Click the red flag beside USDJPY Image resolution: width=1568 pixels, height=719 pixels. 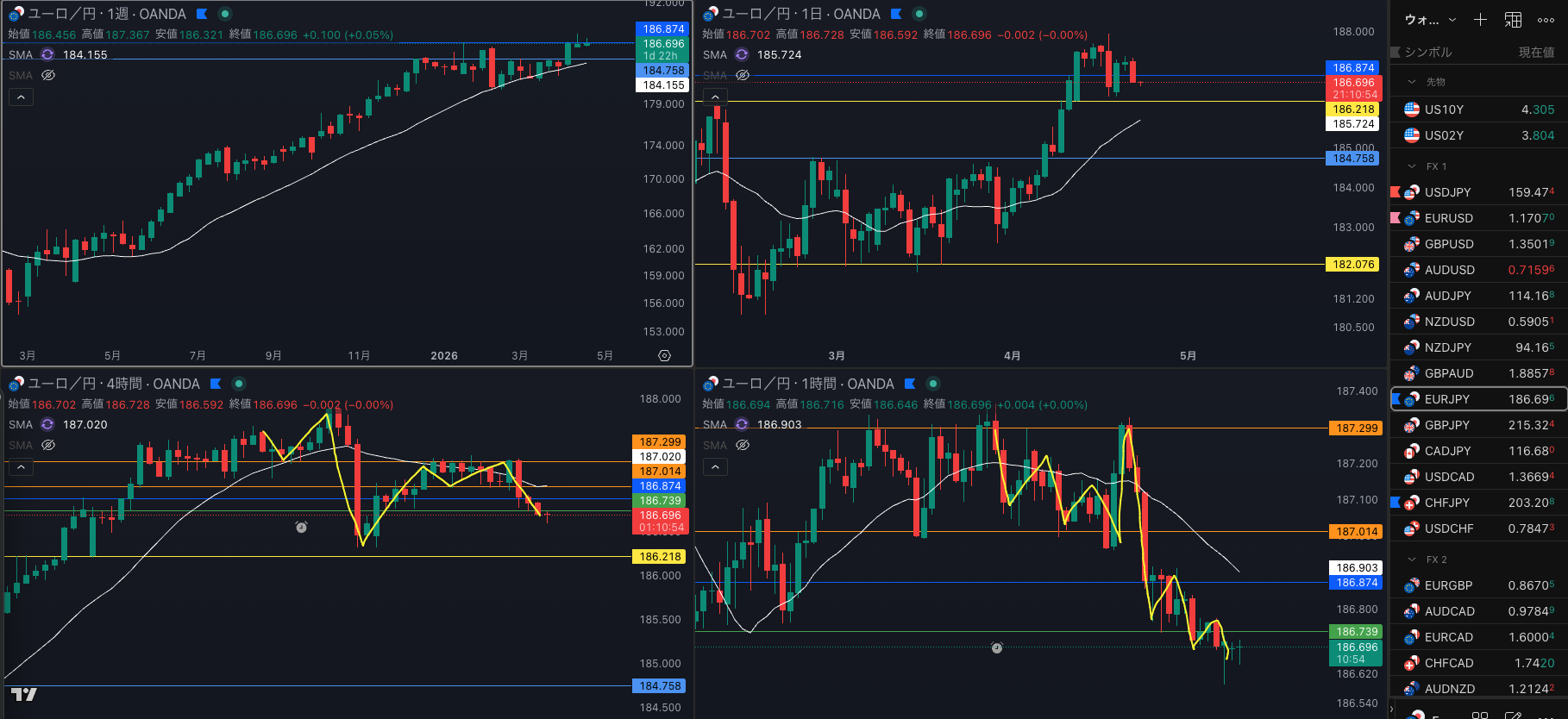pos(1396,192)
